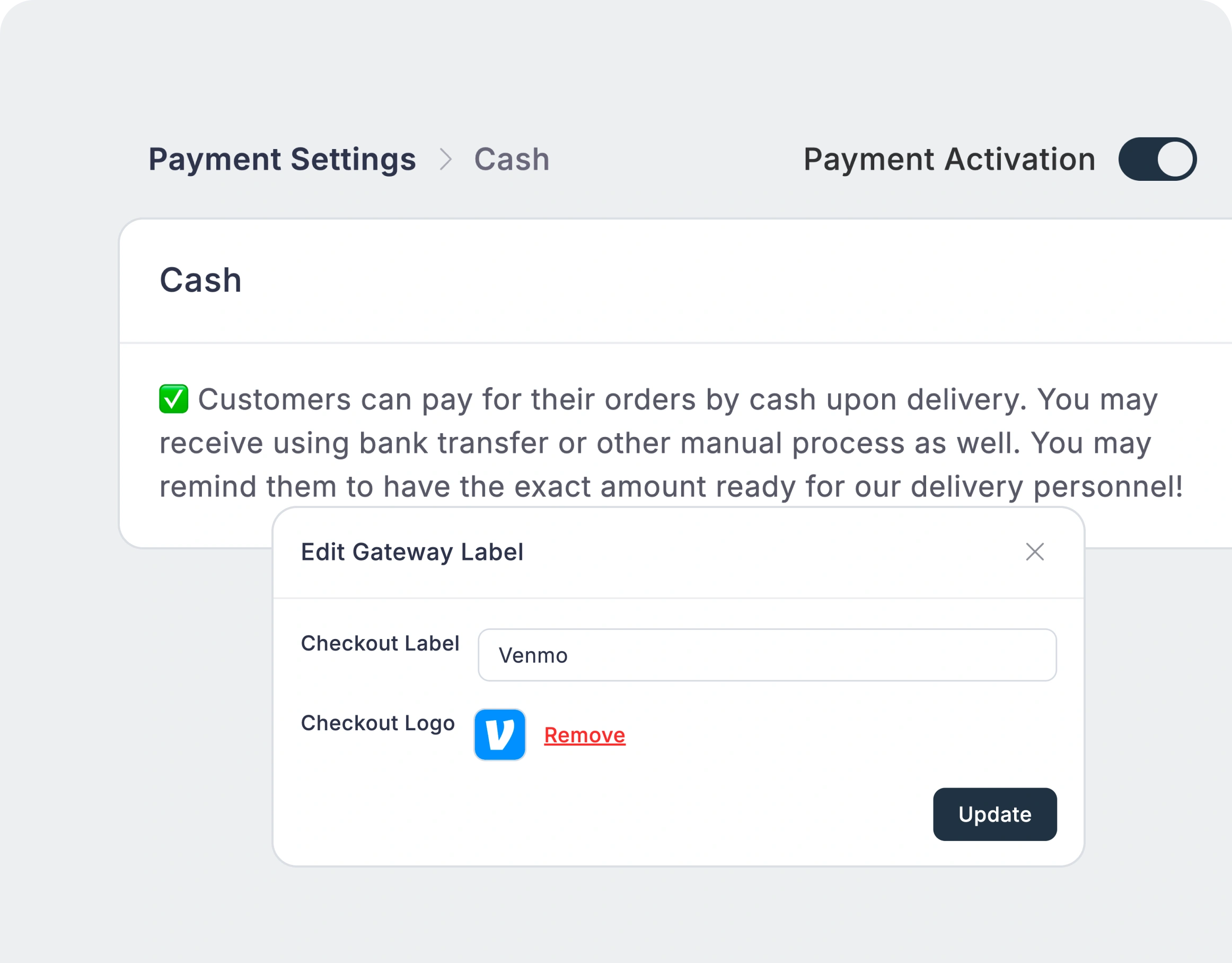Click the Venmo V symbol on the blue badge
This screenshot has width=1232, height=963.
coord(500,735)
